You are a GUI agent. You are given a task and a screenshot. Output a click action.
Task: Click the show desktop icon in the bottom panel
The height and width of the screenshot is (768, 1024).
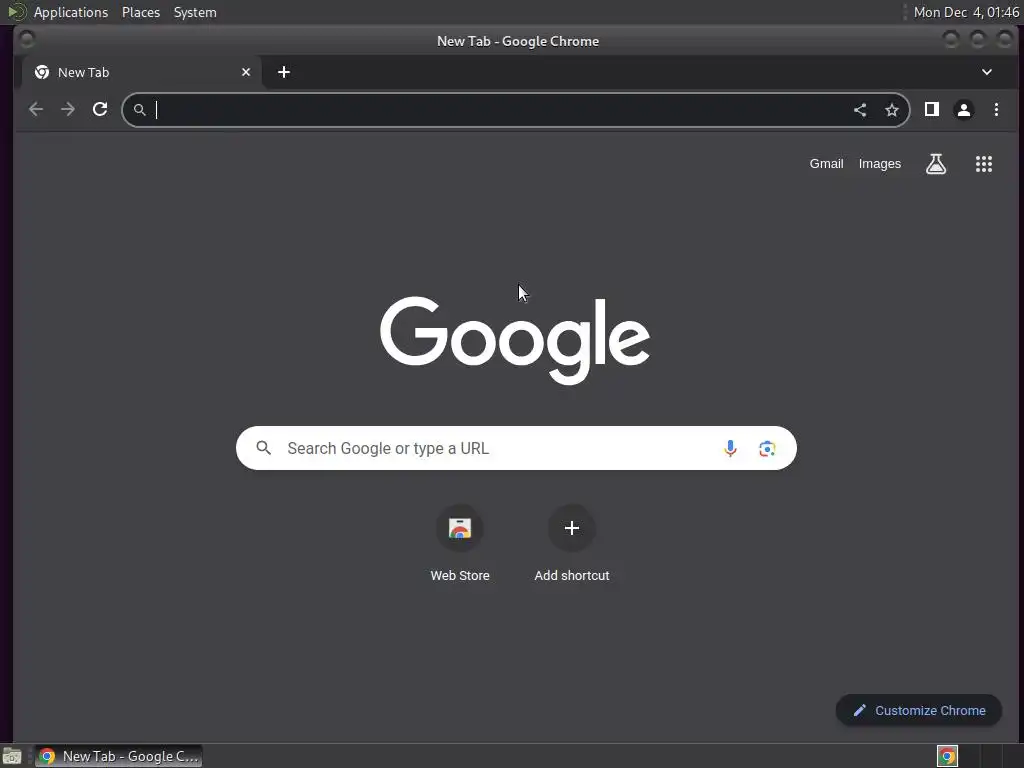(x=12, y=756)
